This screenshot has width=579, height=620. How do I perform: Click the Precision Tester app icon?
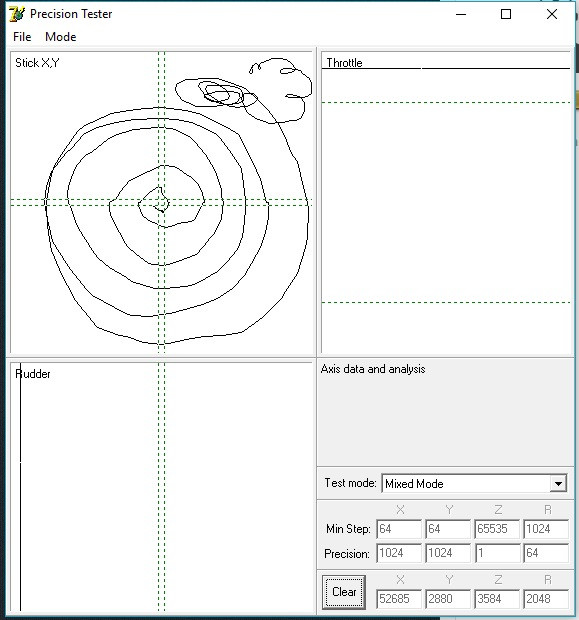(17, 14)
